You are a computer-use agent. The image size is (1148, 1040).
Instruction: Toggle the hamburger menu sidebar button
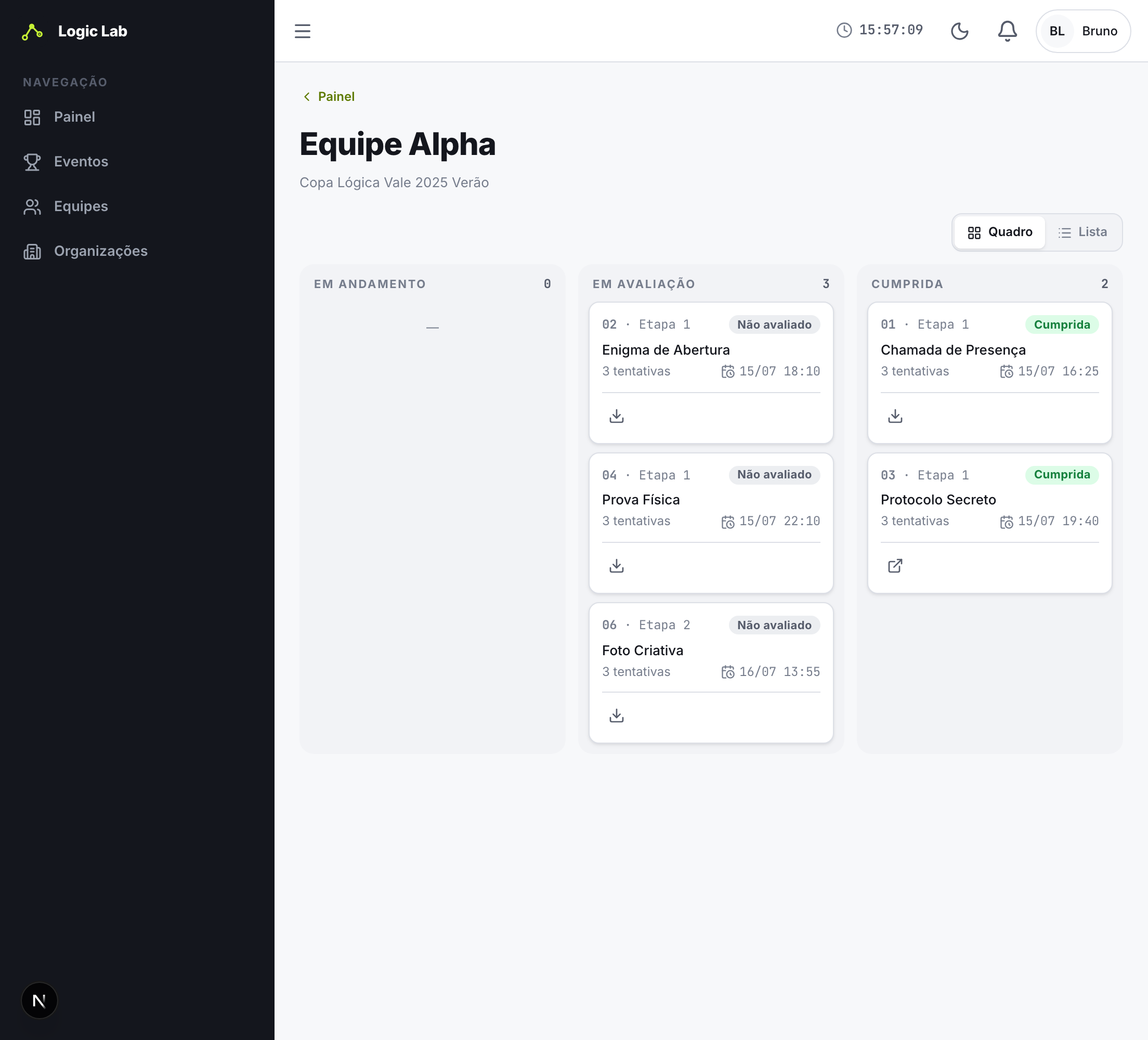tap(303, 31)
